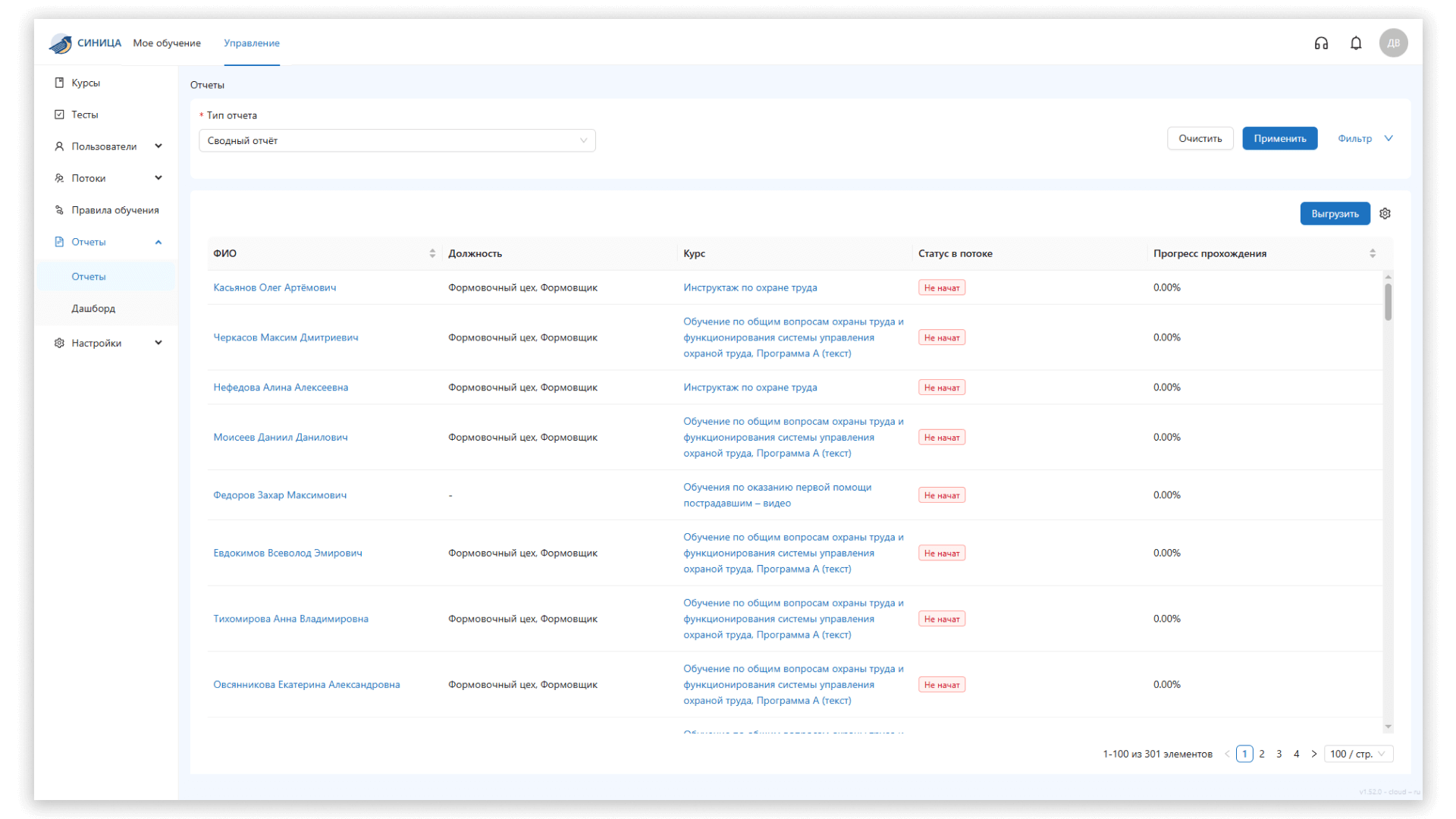Open Курсы in the sidebar

86,83
